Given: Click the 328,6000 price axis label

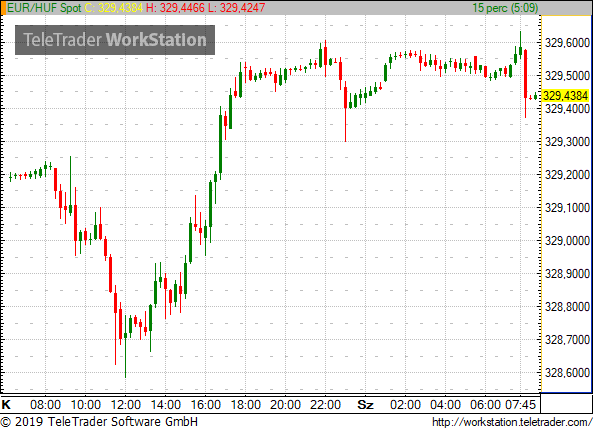Looking at the screenshot, I should click(x=567, y=372).
